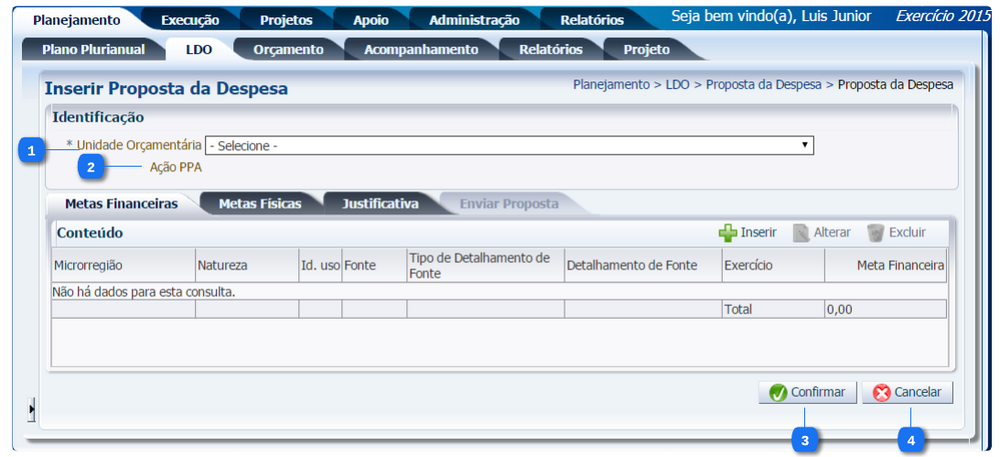The width and height of the screenshot is (1000, 457).
Task: Select the Apoio top menu tab
Action: pyautogui.click(x=371, y=19)
